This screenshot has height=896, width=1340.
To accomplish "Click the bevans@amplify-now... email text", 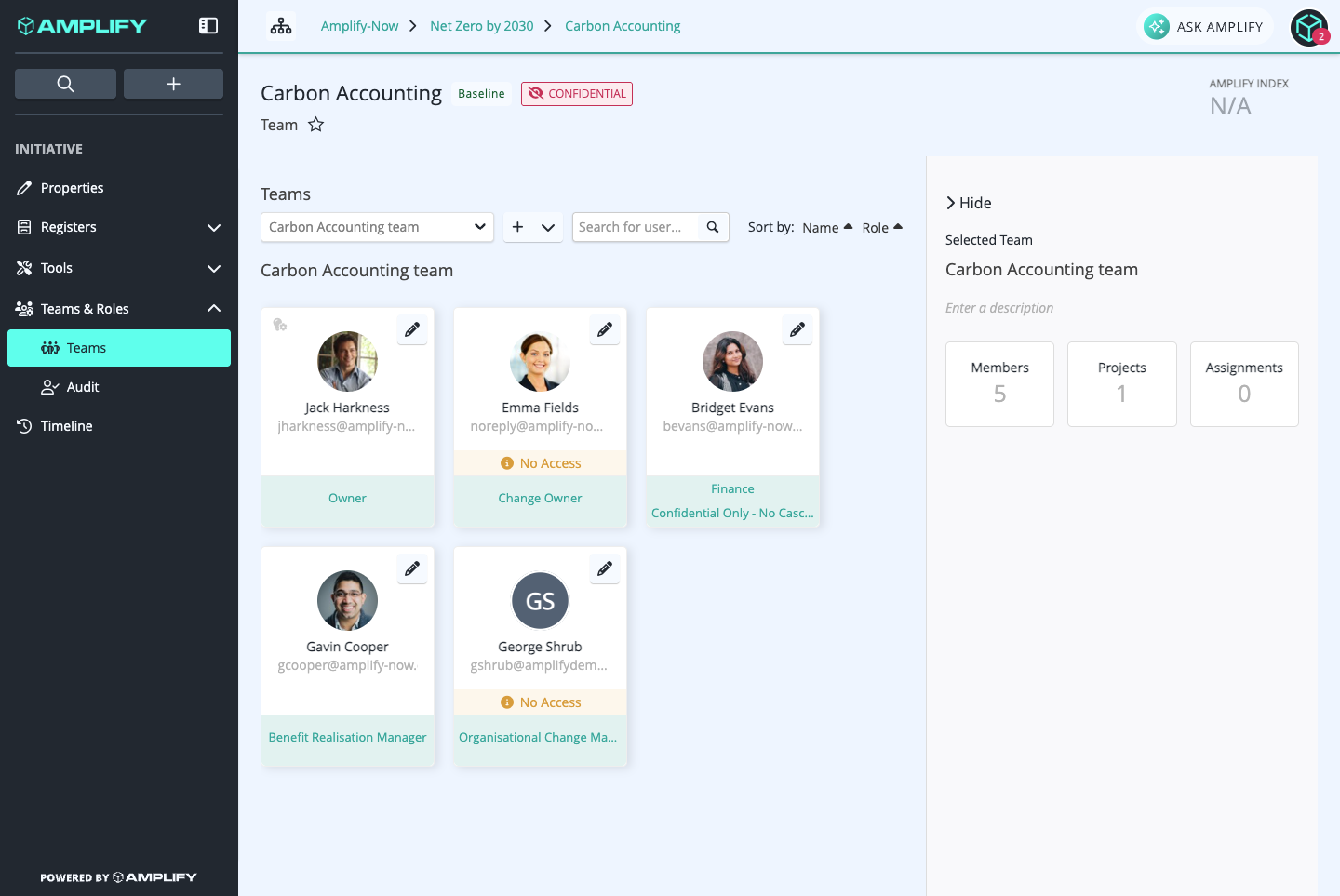I will tap(732, 426).
